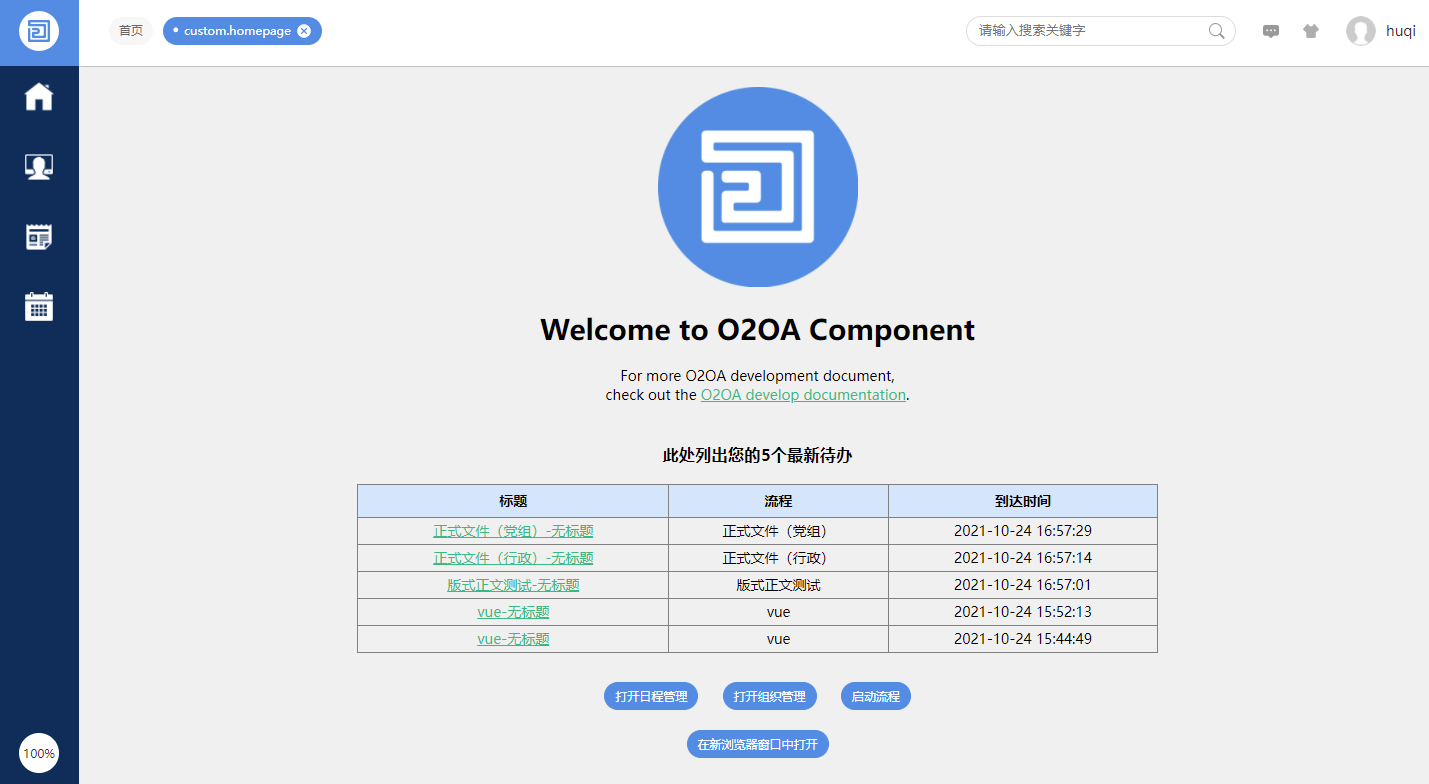The image size is (1429, 784).
Task: Open the calendar icon in sidebar
Action: click(x=39, y=307)
